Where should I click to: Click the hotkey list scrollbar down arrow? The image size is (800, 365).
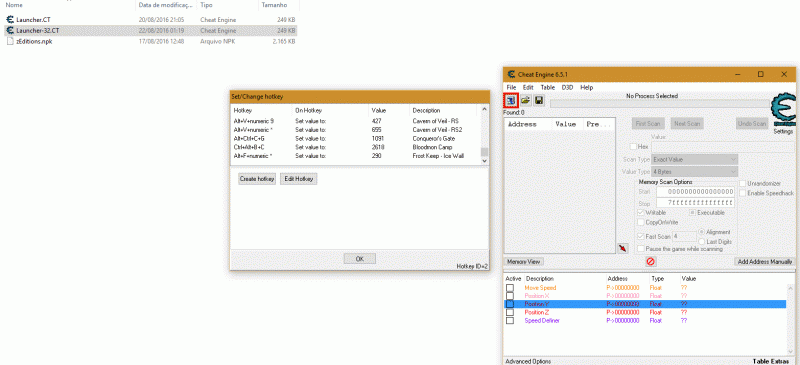pyautogui.click(x=484, y=160)
